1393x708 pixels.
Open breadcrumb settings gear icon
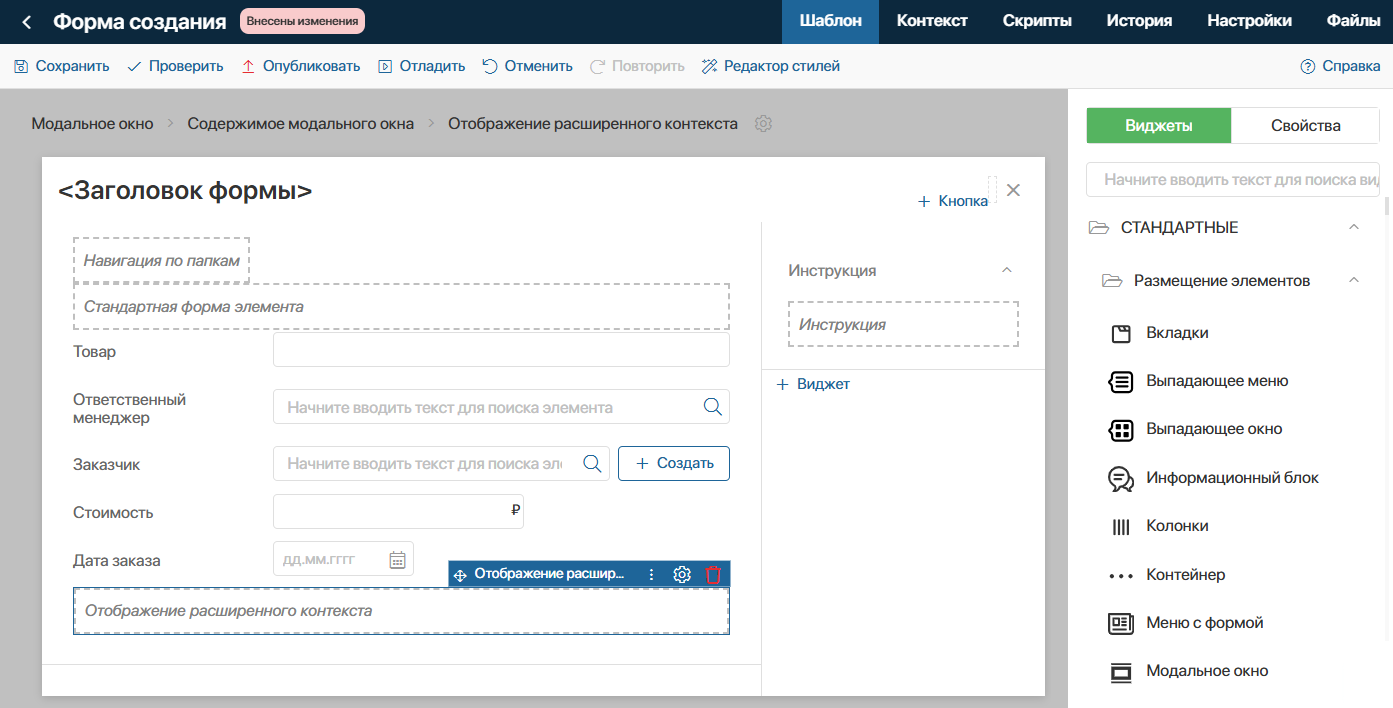(x=763, y=124)
